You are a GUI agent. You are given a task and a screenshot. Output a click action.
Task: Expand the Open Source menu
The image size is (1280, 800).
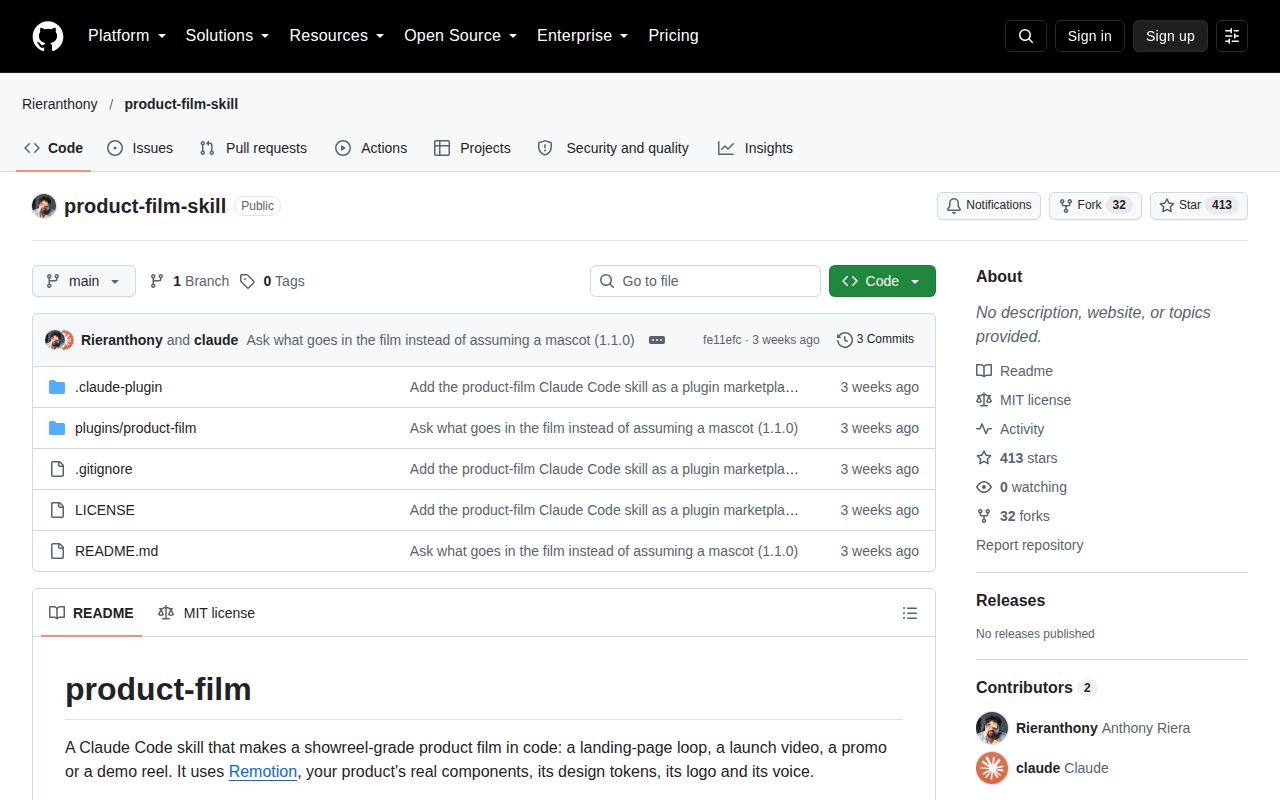coord(460,36)
